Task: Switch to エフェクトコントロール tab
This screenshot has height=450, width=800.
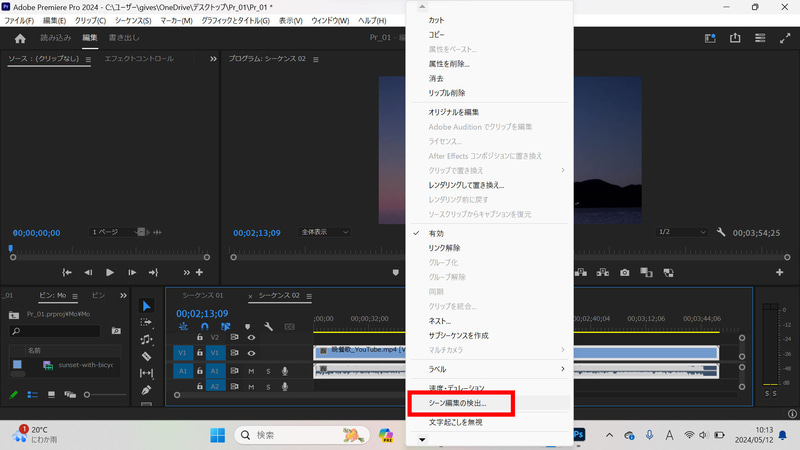Action: [139, 59]
